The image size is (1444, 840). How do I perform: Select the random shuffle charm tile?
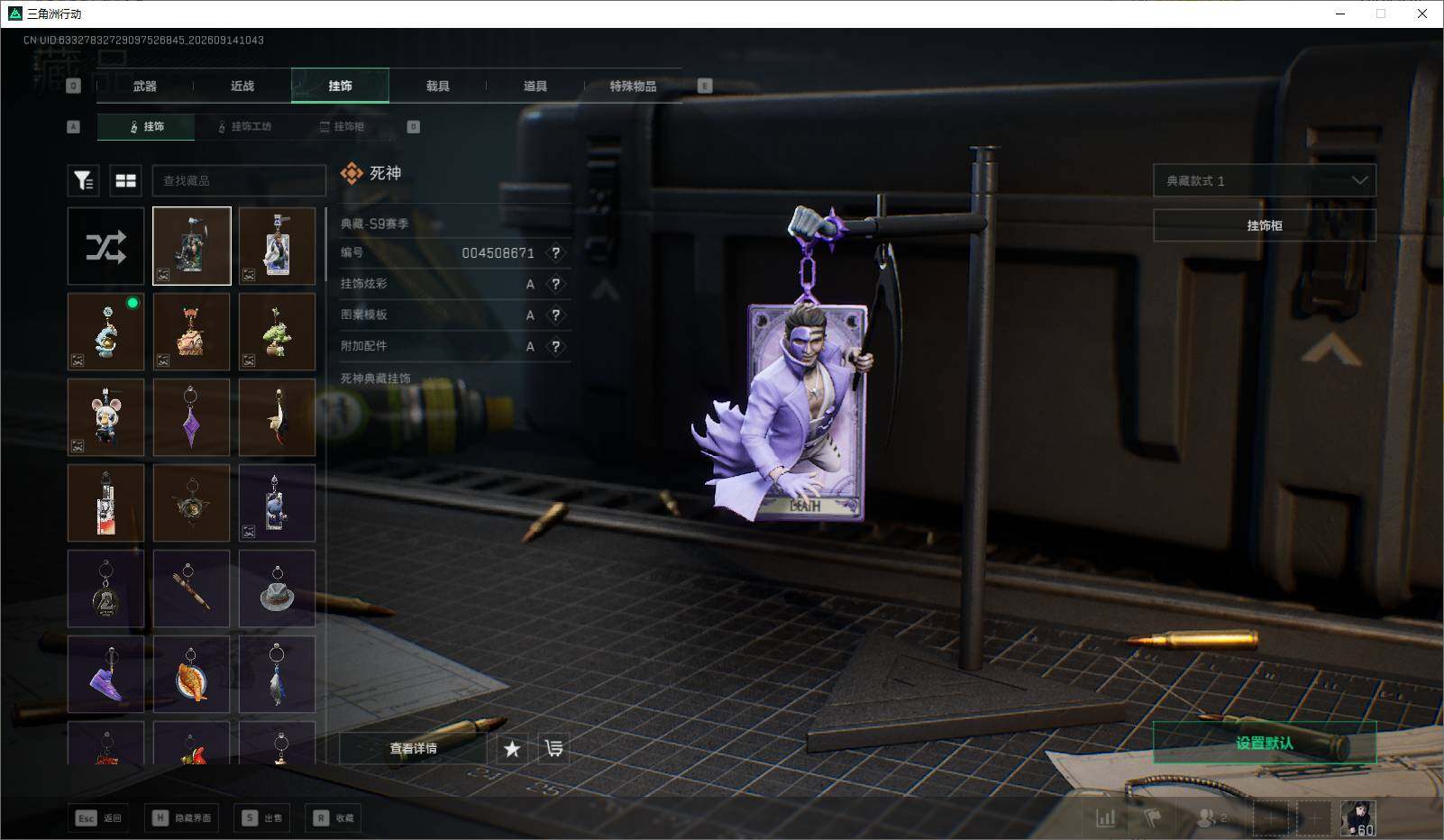coord(105,246)
